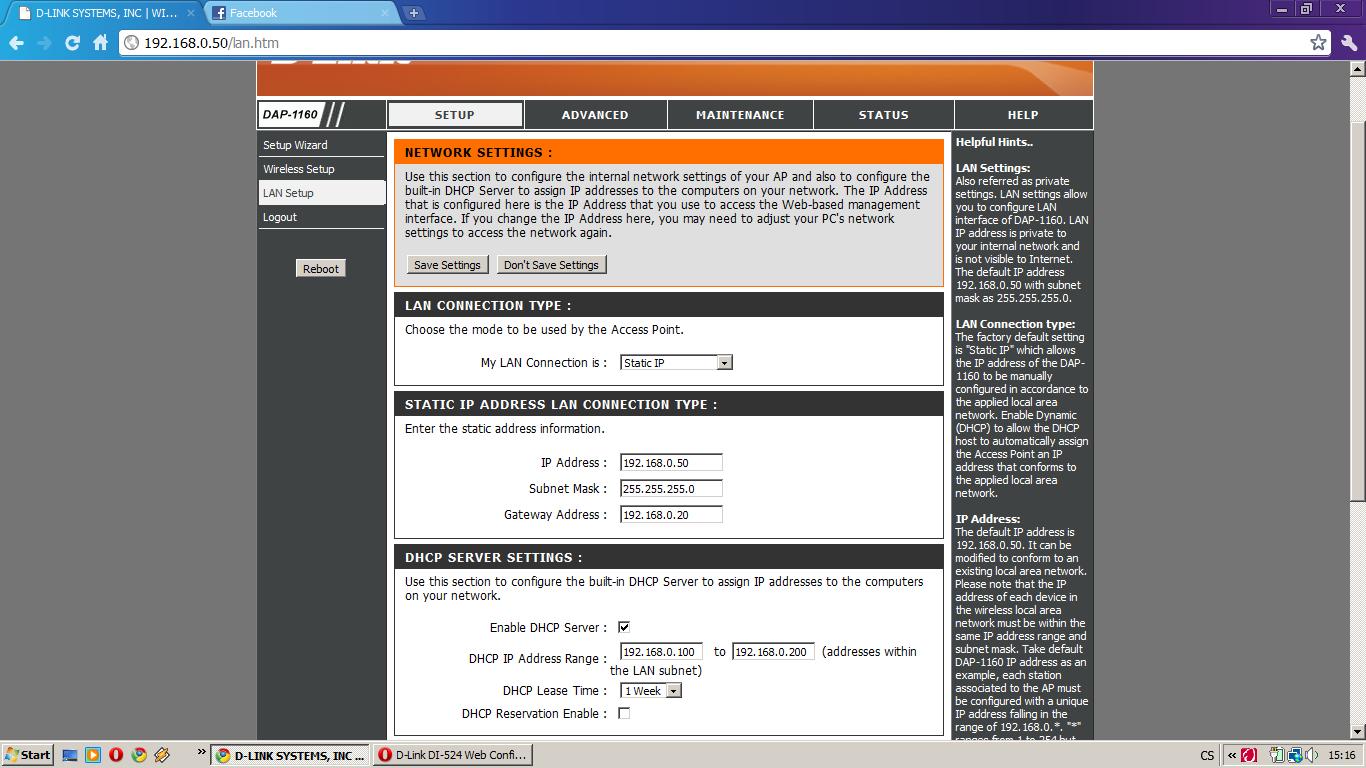Click the LAN CONNECTION TYPE heading
The height and width of the screenshot is (768, 1366).
(x=488, y=306)
